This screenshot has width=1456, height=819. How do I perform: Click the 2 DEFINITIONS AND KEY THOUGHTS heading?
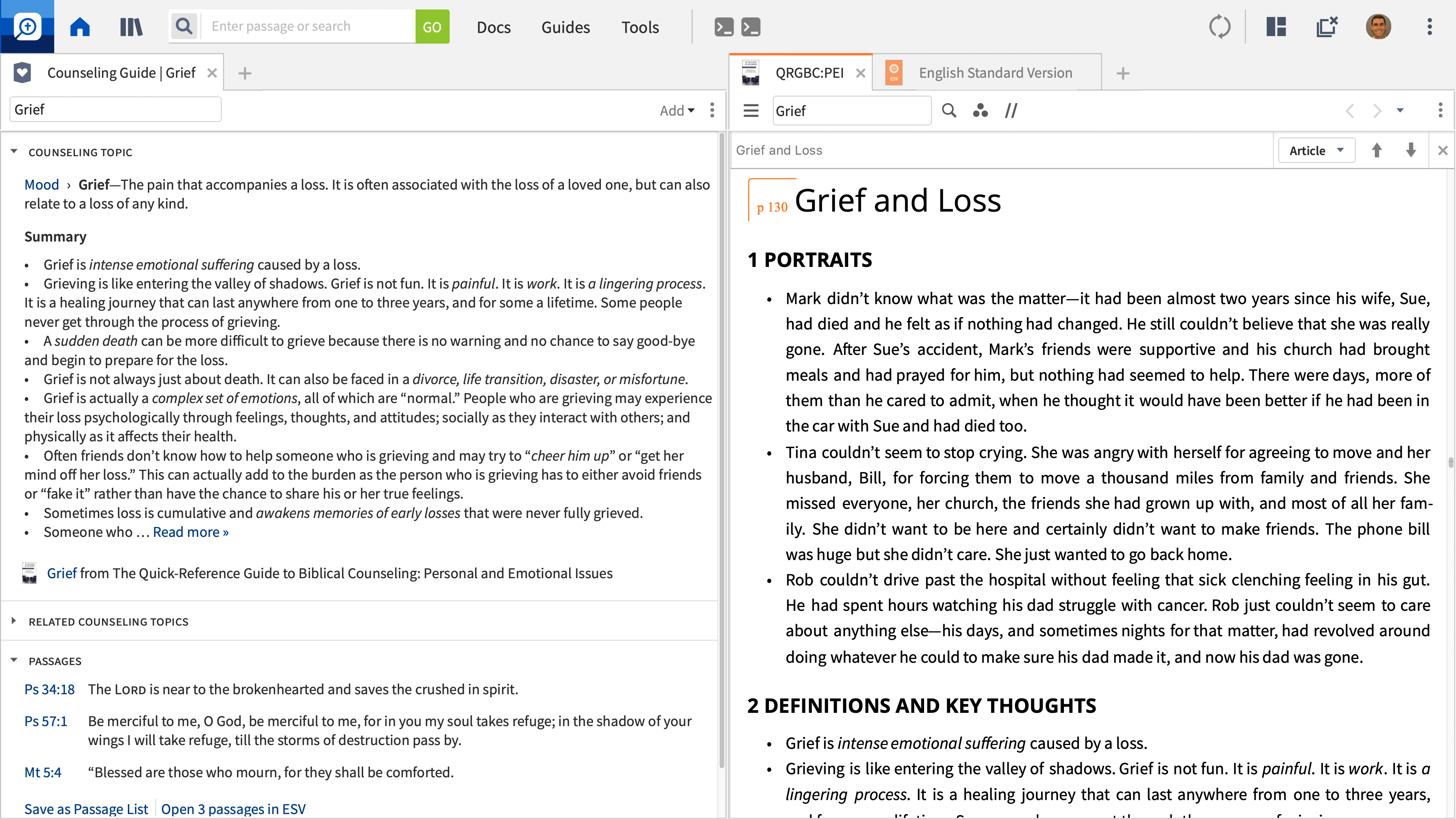coord(921,705)
